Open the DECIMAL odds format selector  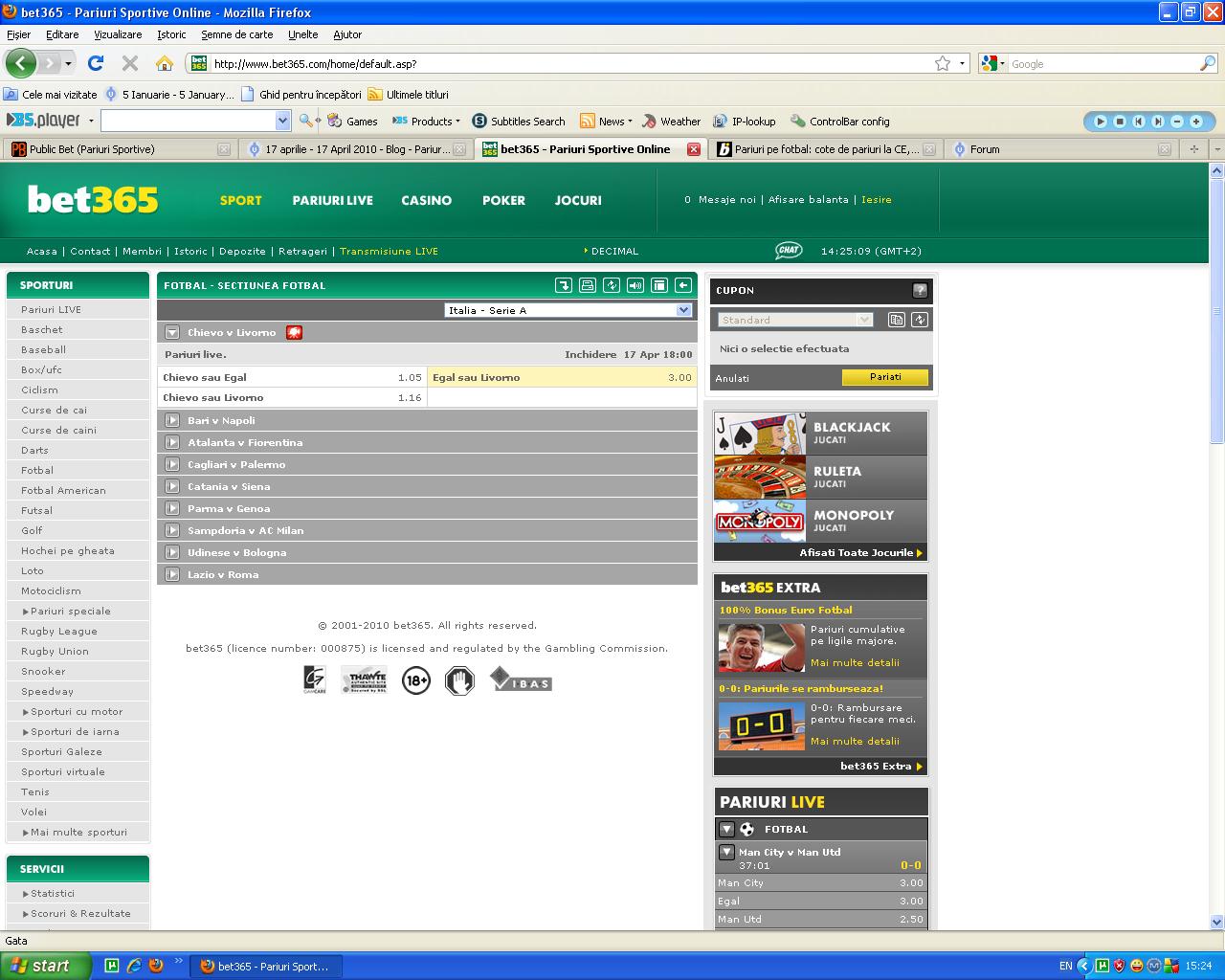point(611,251)
